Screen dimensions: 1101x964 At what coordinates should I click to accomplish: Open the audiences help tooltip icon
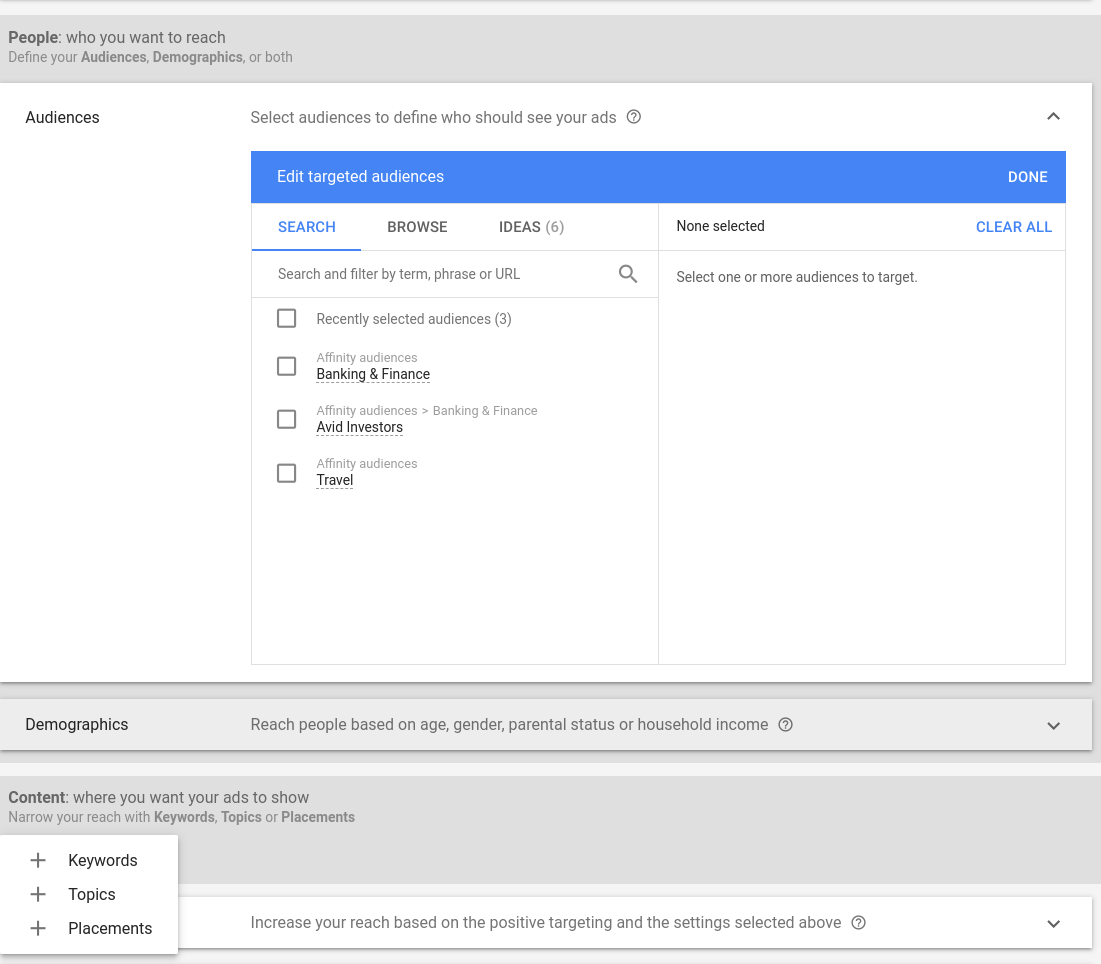[634, 117]
